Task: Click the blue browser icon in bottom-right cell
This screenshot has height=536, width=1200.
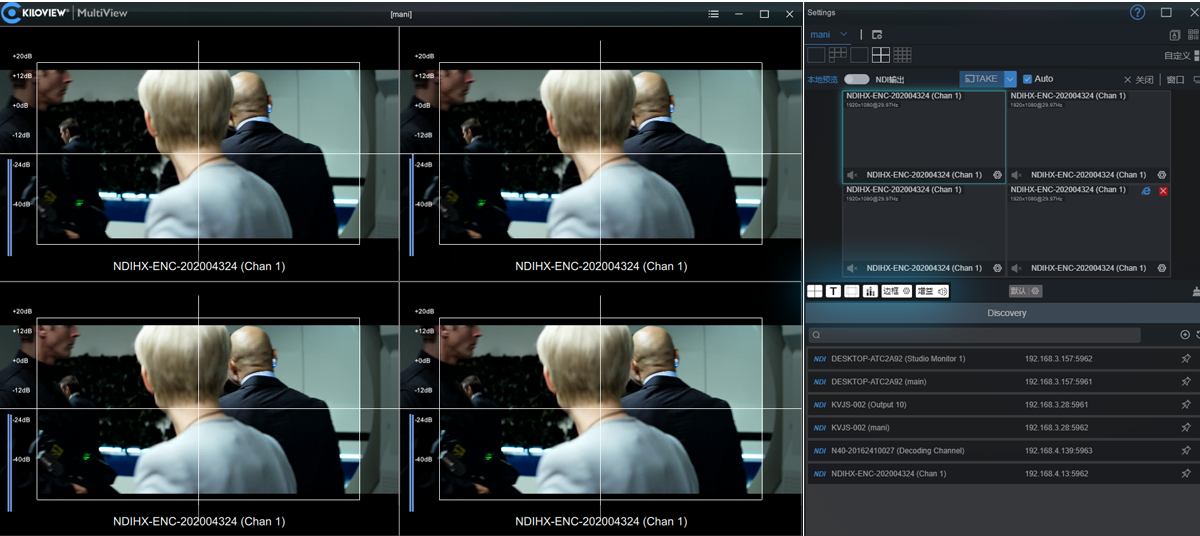Action: pyautogui.click(x=1146, y=191)
